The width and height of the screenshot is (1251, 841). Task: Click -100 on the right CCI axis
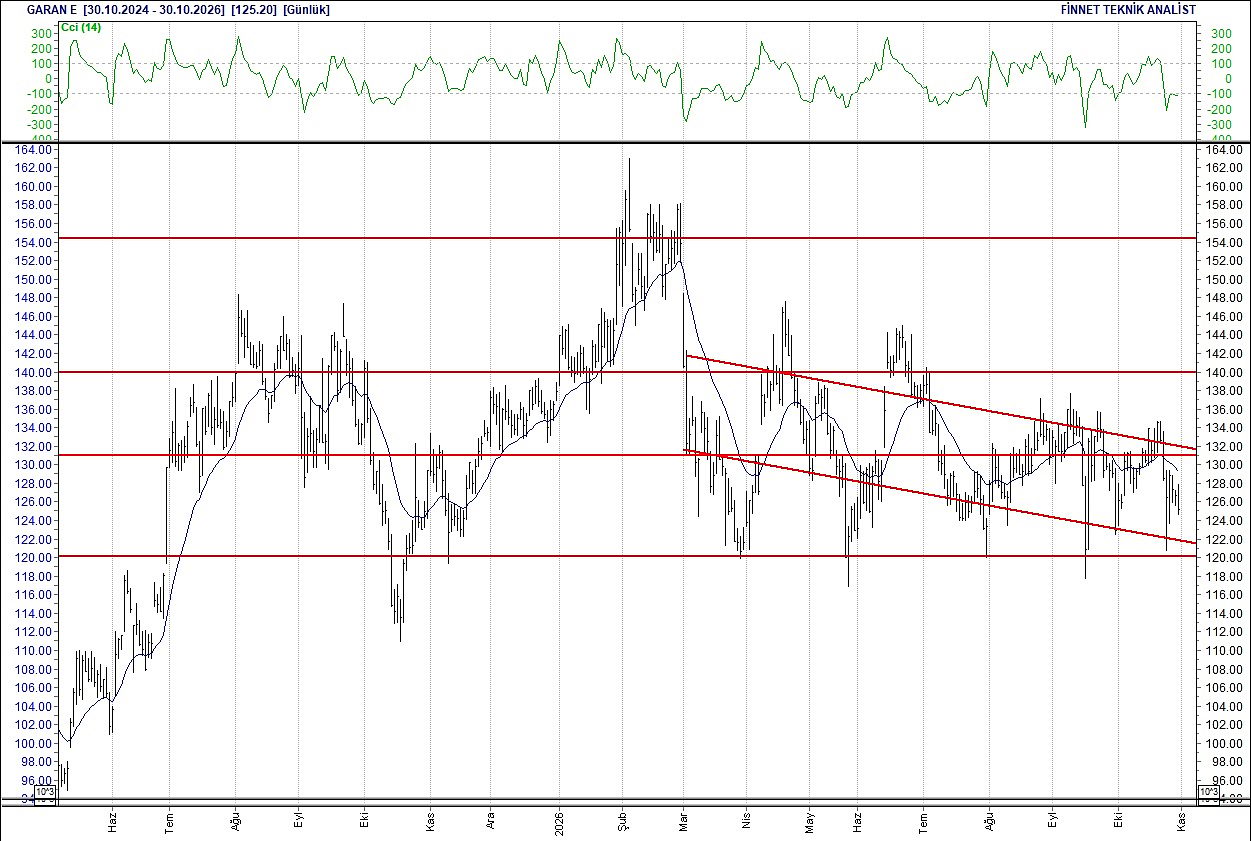[1219, 93]
